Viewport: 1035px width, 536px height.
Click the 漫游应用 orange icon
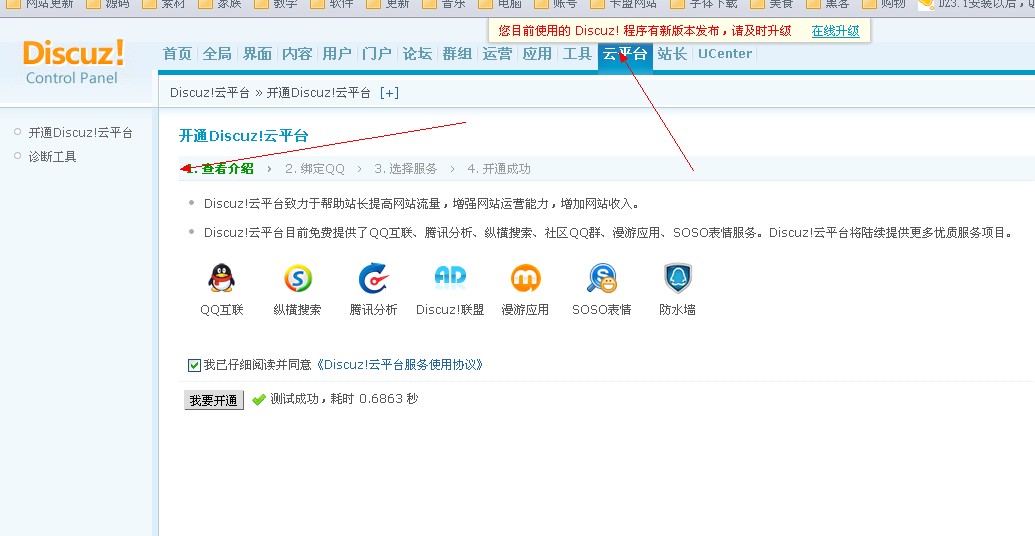525,278
